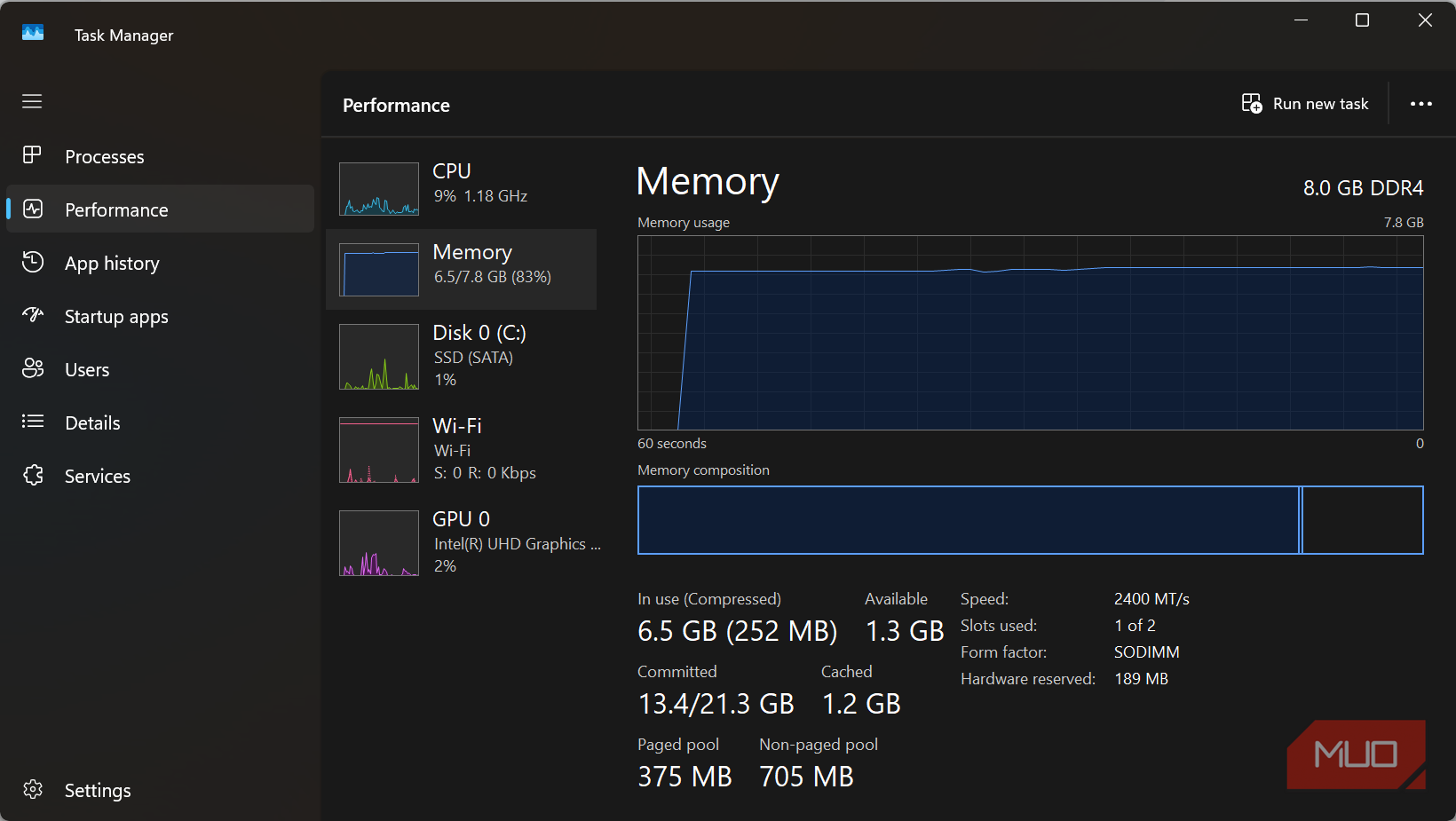This screenshot has width=1456, height=821.
Task: Navigate to the Details label
Action: pyautogui.click(x=92, y=423)
